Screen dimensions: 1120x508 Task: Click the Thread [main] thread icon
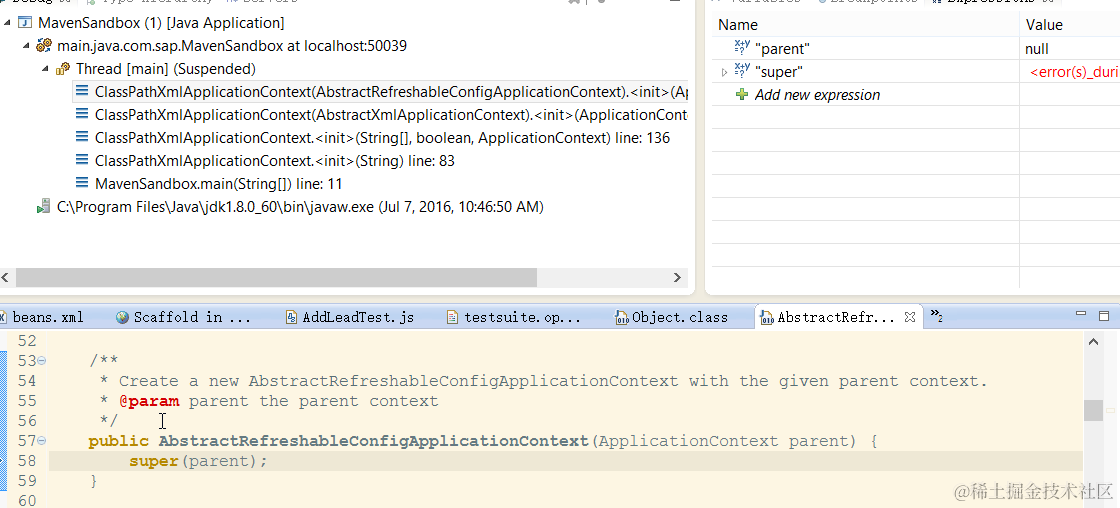63,69
